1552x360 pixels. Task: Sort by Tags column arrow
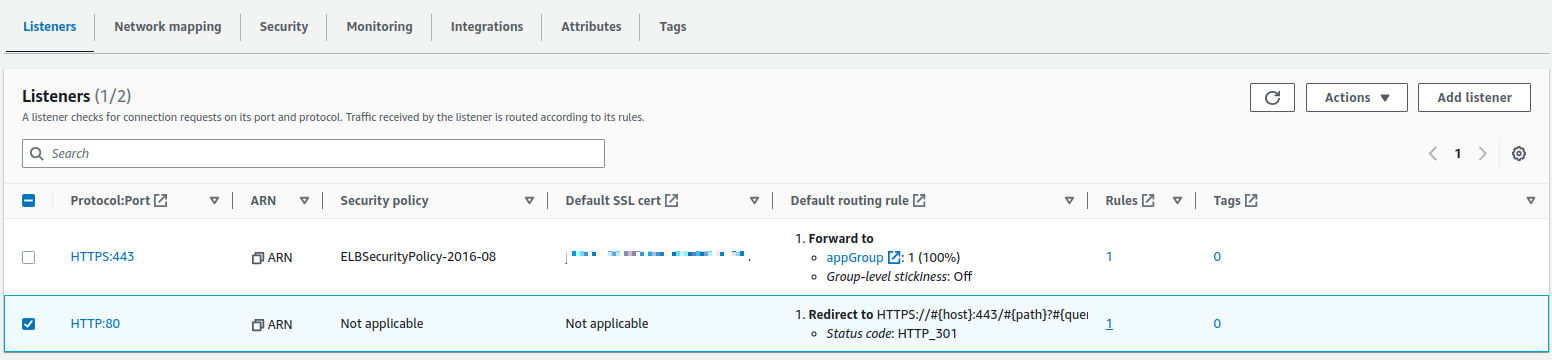(1531, 201)
